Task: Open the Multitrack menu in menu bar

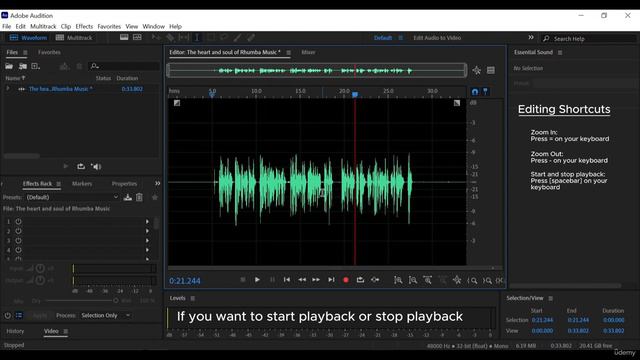Action: (43, 27)
